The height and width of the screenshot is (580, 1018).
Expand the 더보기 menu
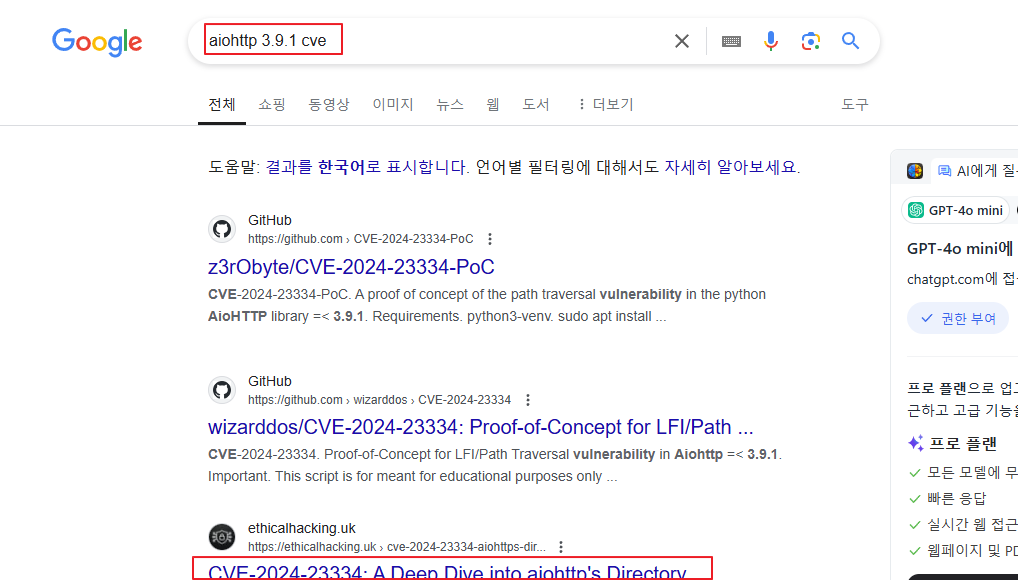(605, 104)
